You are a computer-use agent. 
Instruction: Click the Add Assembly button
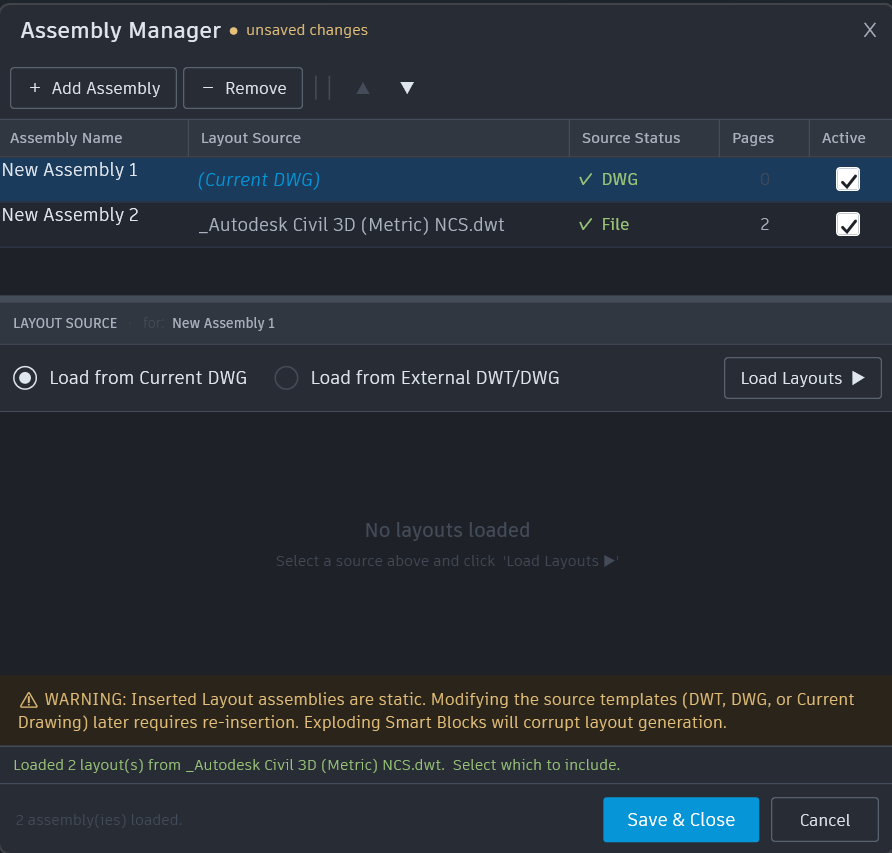point(93,88)
